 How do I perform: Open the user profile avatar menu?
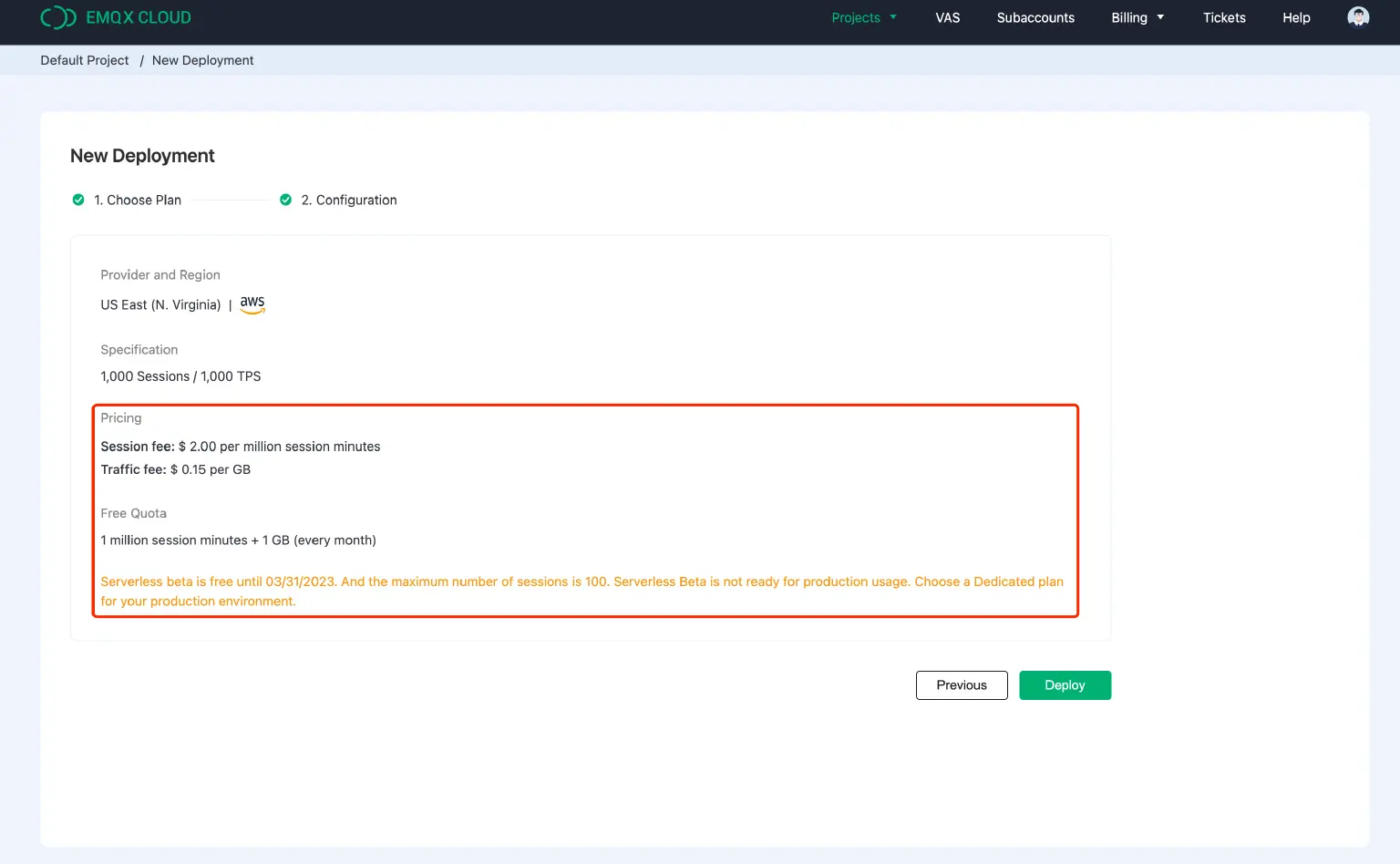[1358, 17]
